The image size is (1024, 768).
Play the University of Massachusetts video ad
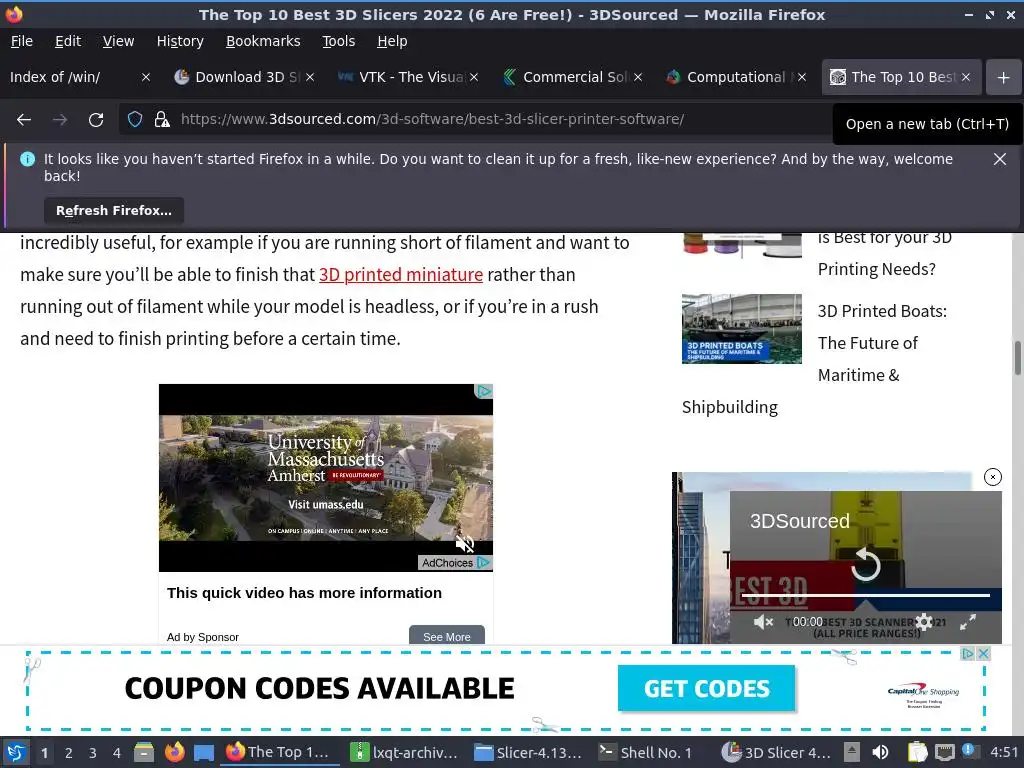coord(326,478)
